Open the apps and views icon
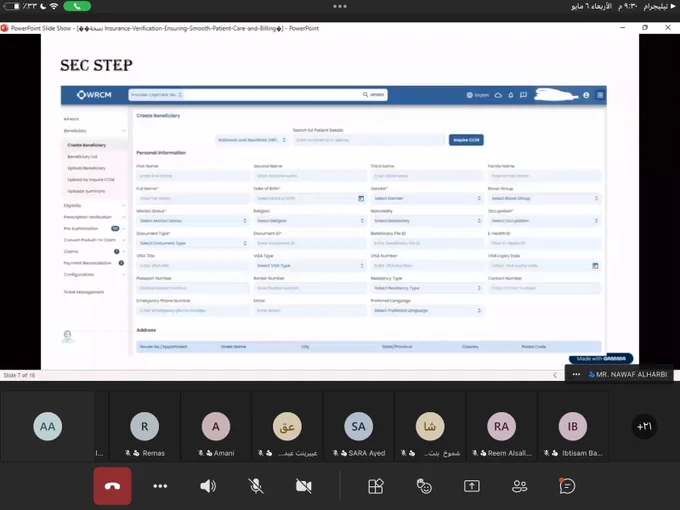680x510 pixels. point(376,486)
